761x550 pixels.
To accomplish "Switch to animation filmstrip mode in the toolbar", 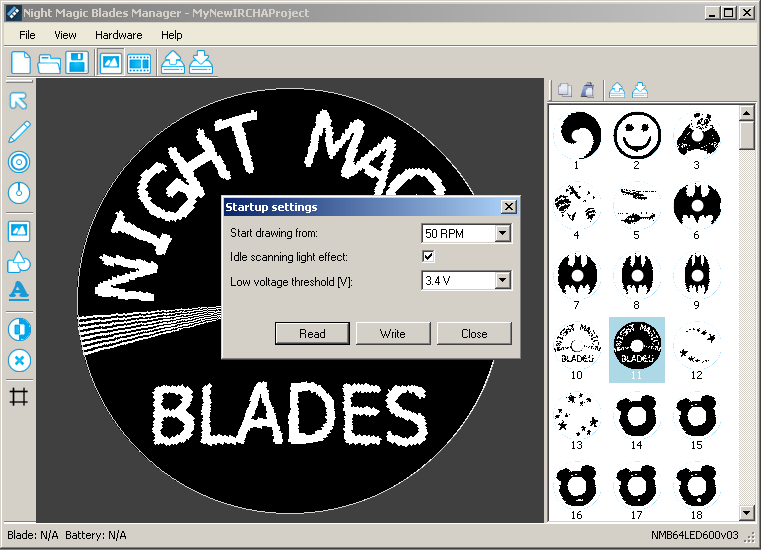I will (139, 63).
